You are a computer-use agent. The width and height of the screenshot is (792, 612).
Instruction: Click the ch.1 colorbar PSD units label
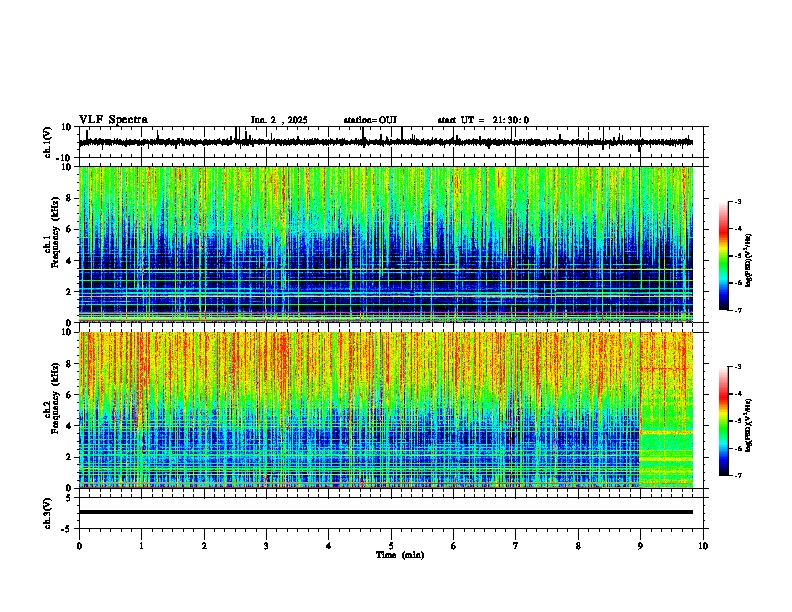748,260
